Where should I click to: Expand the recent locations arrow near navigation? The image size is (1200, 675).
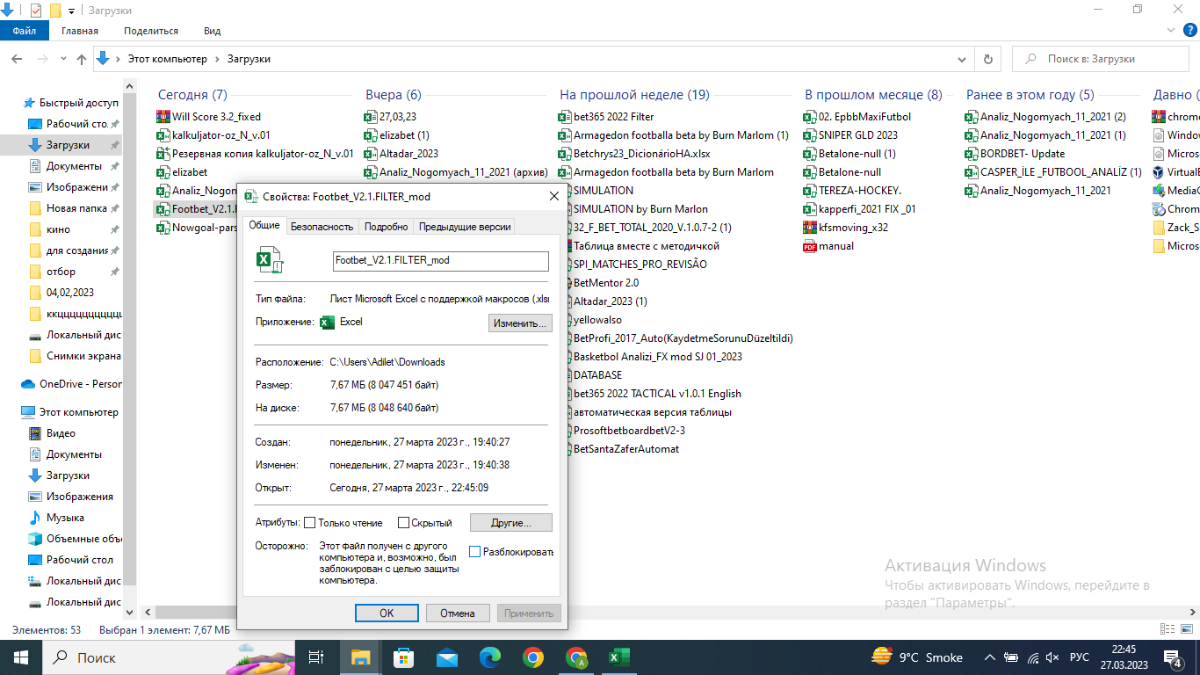tap(62, 59)
